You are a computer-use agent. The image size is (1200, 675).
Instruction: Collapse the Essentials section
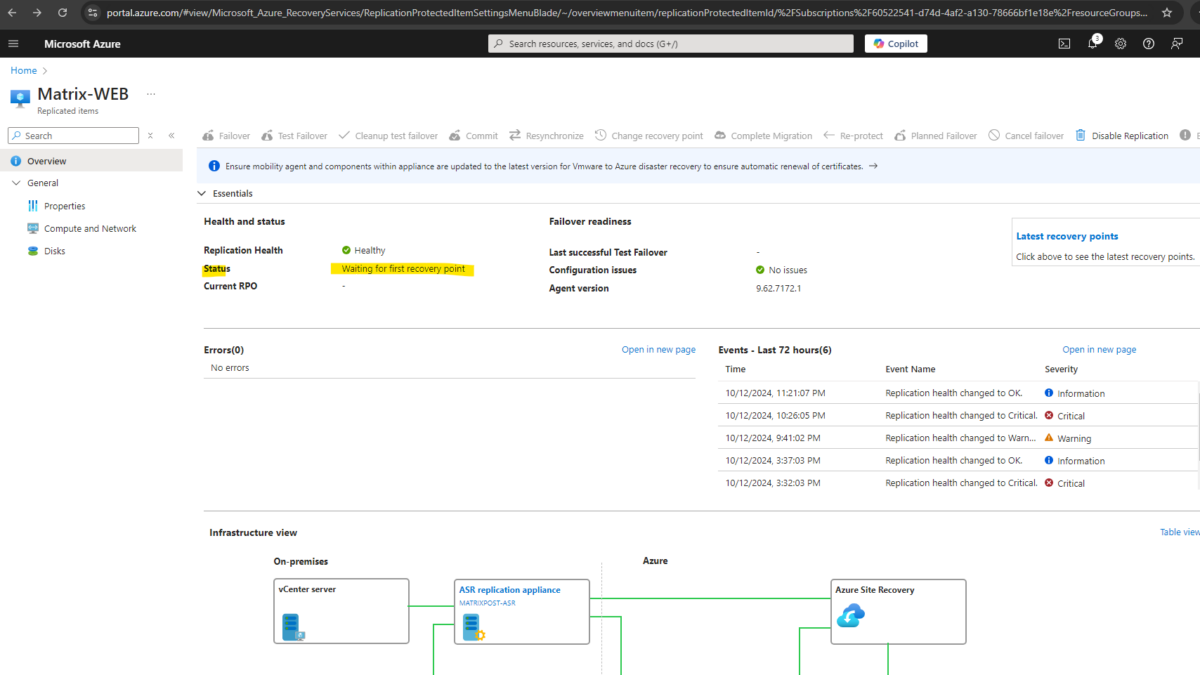200,193
